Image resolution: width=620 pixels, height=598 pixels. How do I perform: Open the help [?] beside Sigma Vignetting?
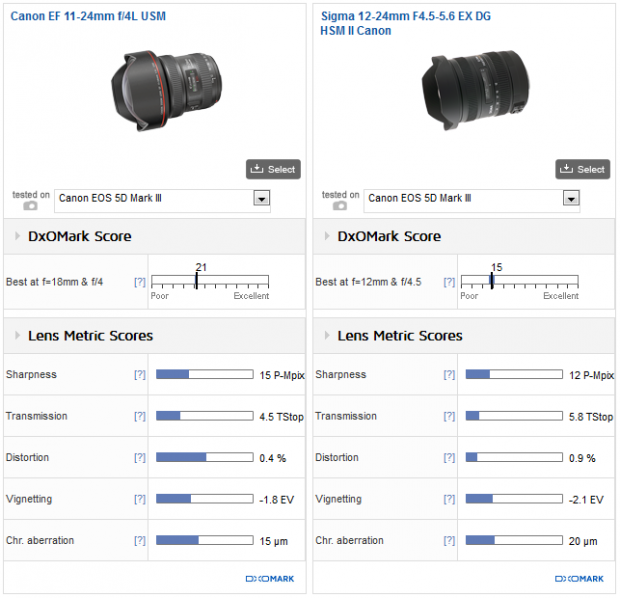(449, 499)
